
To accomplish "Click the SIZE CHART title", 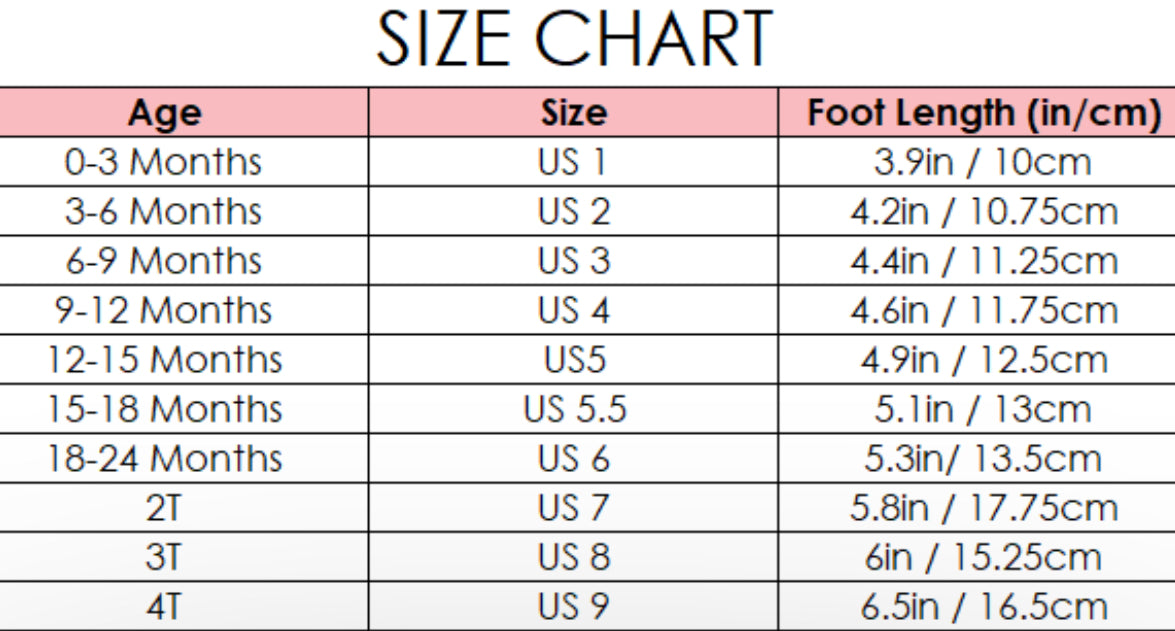I will click(x=574, y=40).
